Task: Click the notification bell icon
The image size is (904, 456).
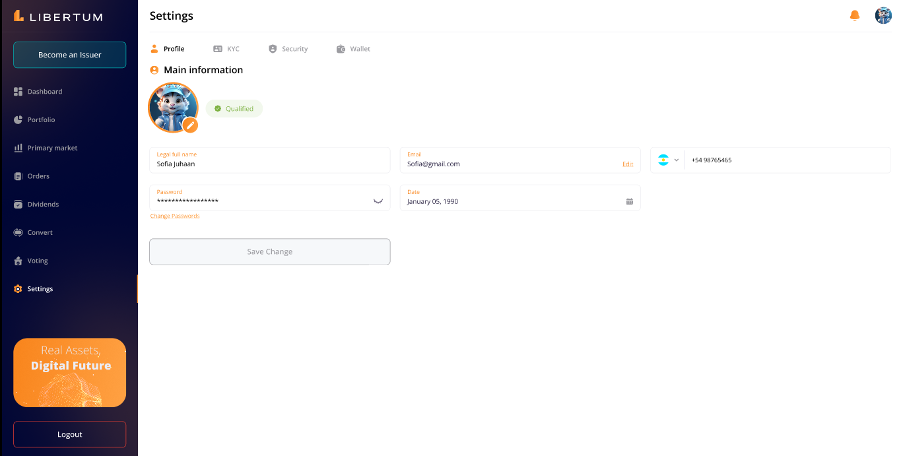Action: click(854, 15)
